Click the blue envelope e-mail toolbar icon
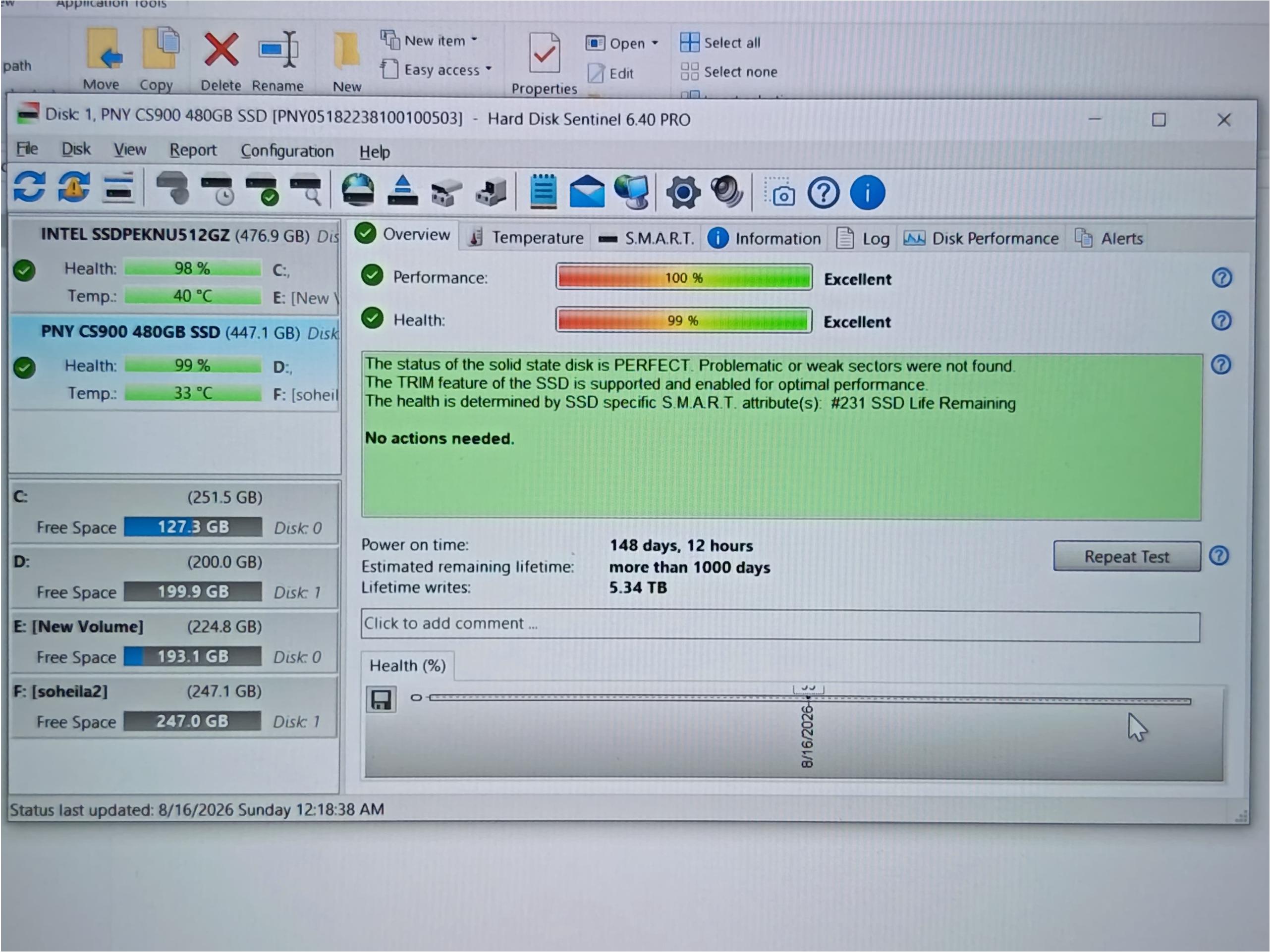1270x952 pixels. 587,192
